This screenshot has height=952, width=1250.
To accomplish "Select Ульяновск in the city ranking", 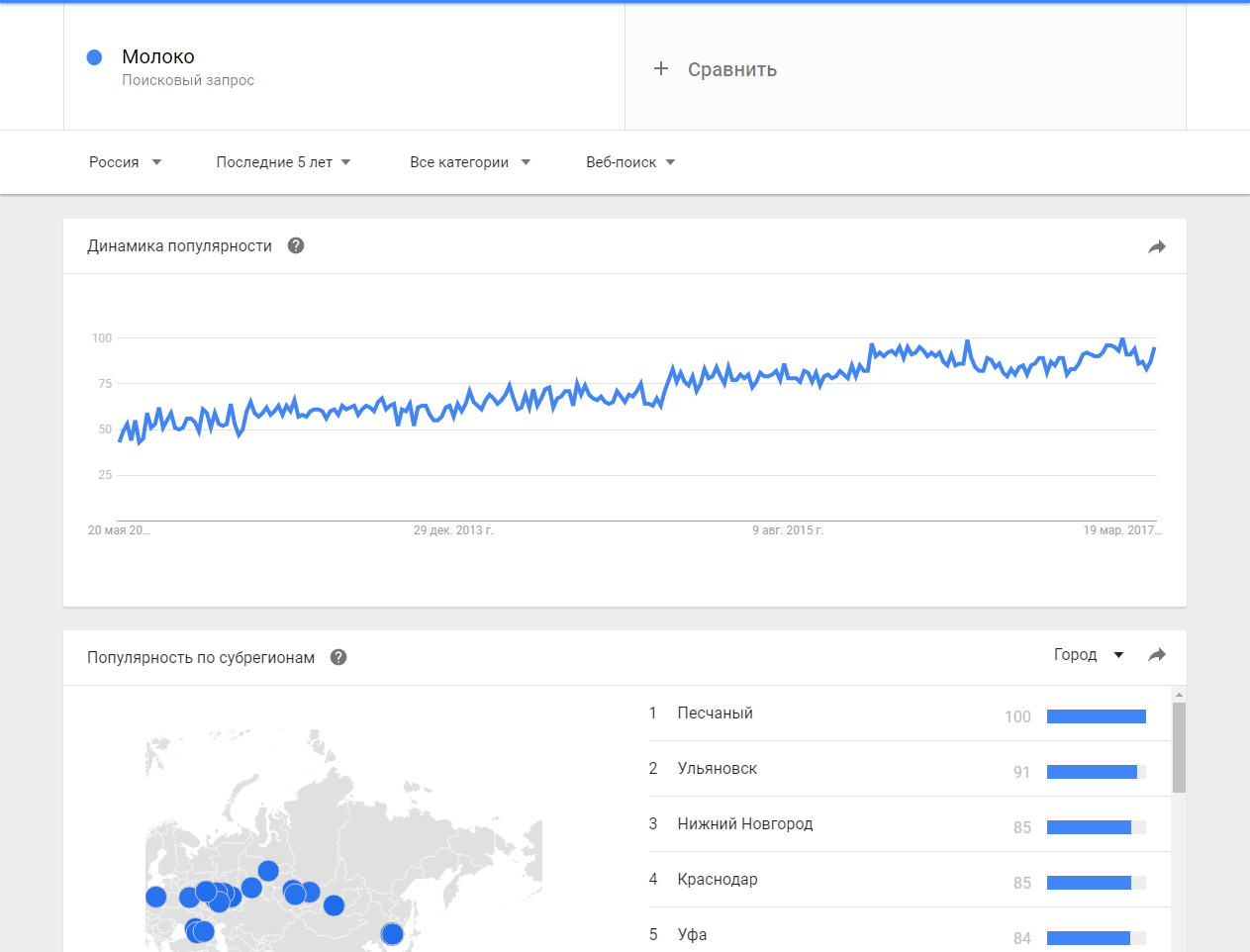I will 717,768.
